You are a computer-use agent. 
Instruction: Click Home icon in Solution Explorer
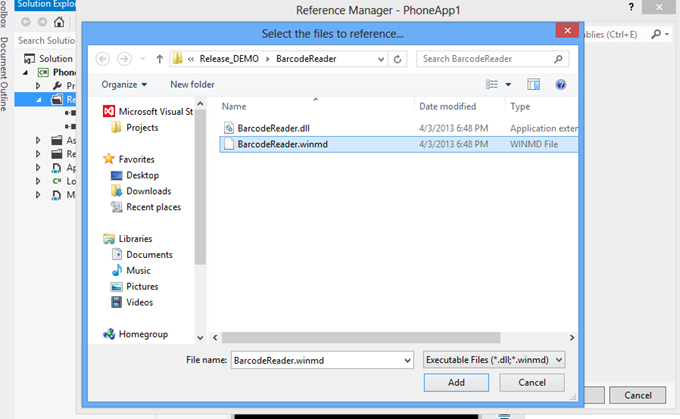[59, 22]
